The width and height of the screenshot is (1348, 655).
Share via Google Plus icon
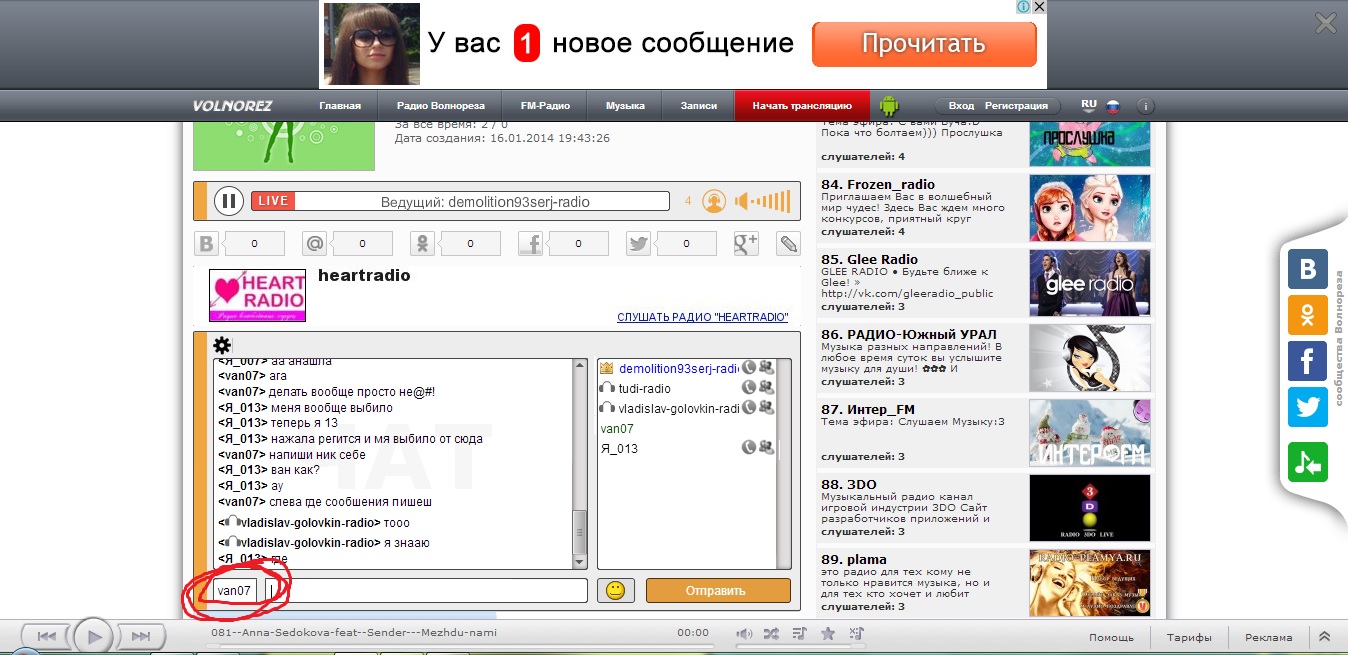[x=747, y=243]
